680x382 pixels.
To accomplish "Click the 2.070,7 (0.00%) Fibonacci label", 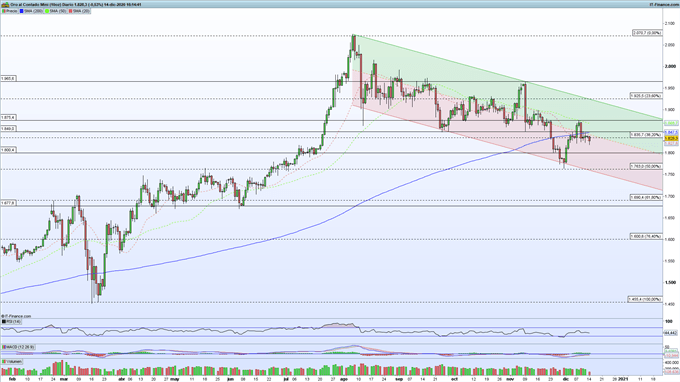I will (x=647, y=33).
